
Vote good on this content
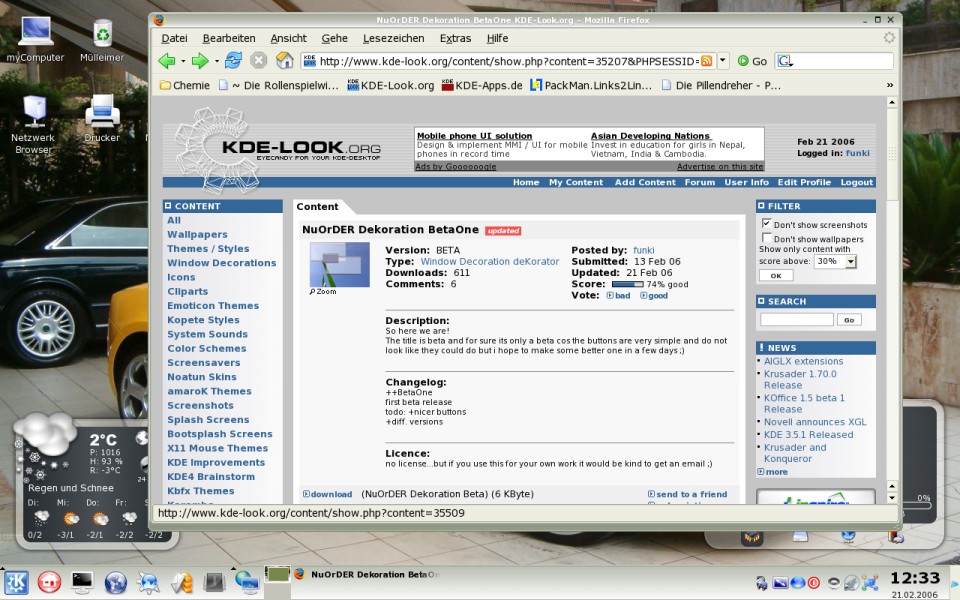tap(654, 296)
